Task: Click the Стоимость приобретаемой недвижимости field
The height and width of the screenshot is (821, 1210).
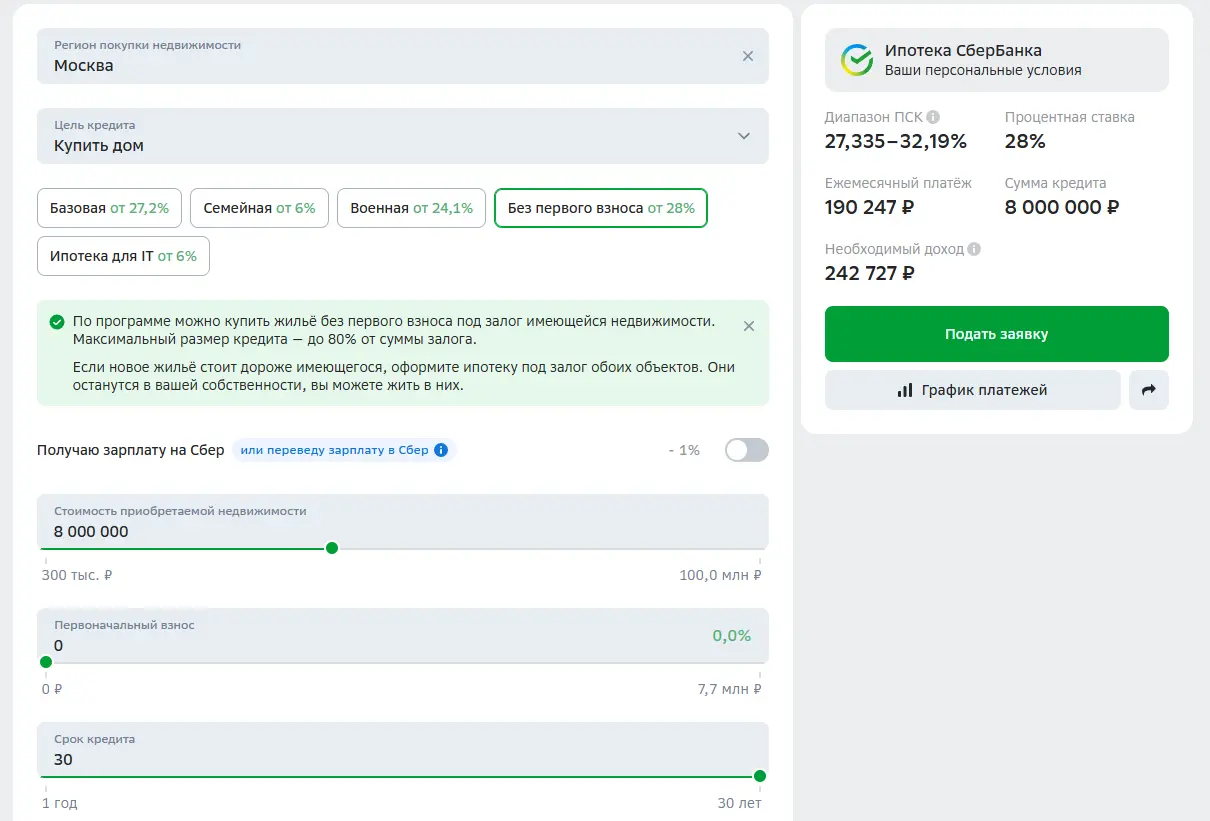Action: [403, 521]
